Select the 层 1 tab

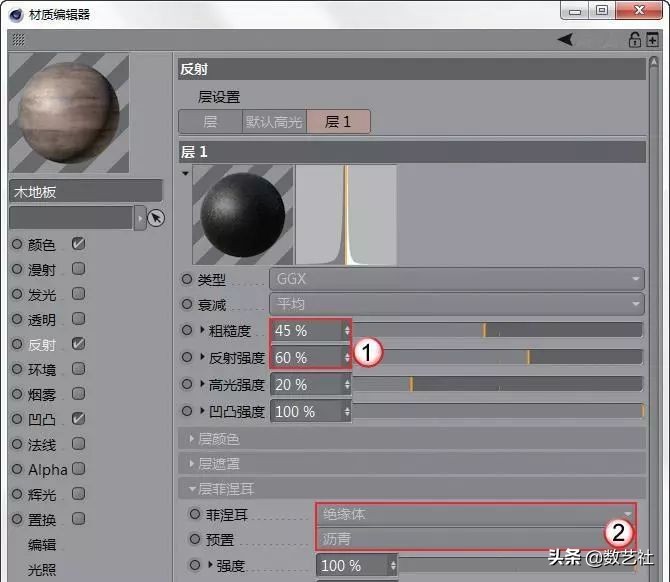[338, 122]
